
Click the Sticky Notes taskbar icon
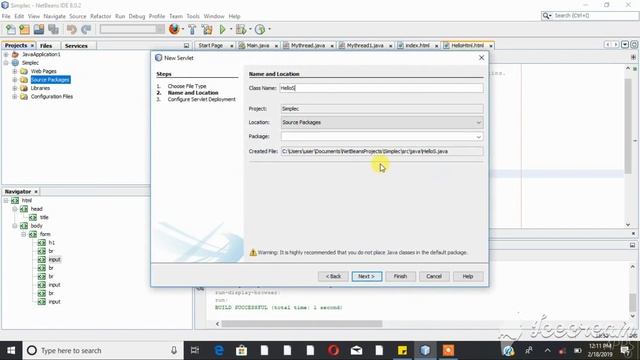[402, 350]
